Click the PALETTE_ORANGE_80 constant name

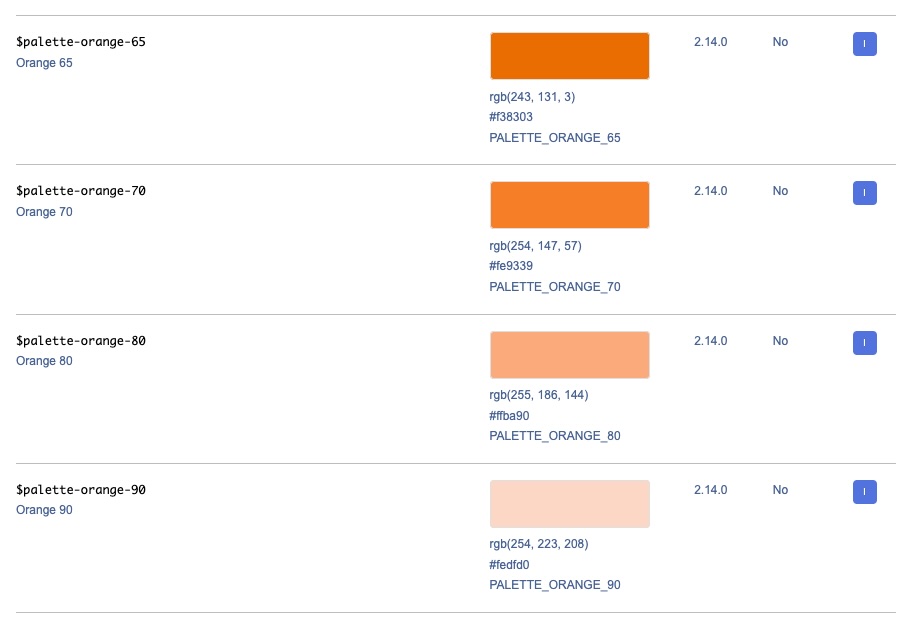(x=554, y=436)
